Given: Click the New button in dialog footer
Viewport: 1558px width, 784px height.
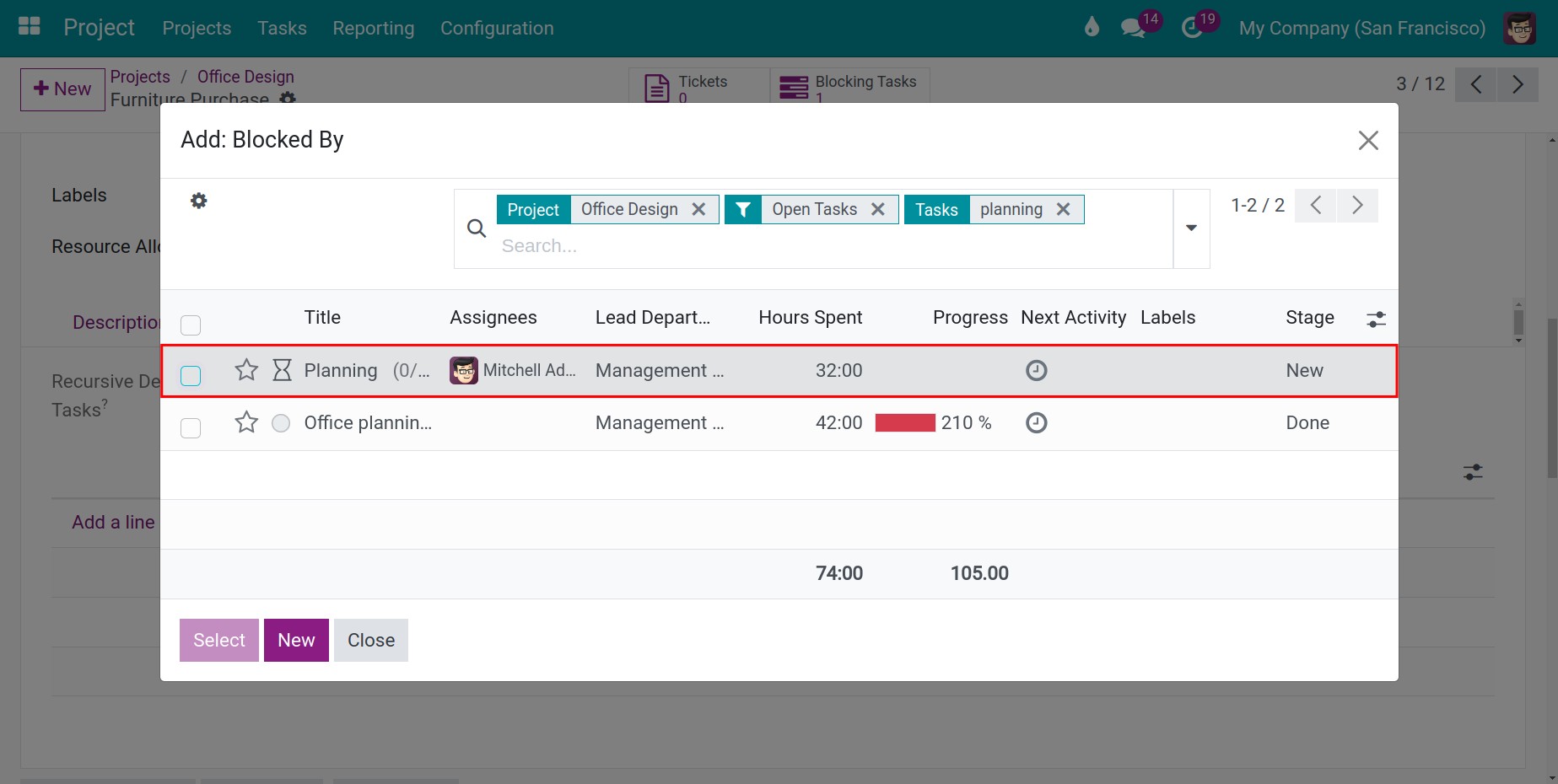Looking at the screenshot, I should pos(296,640).
